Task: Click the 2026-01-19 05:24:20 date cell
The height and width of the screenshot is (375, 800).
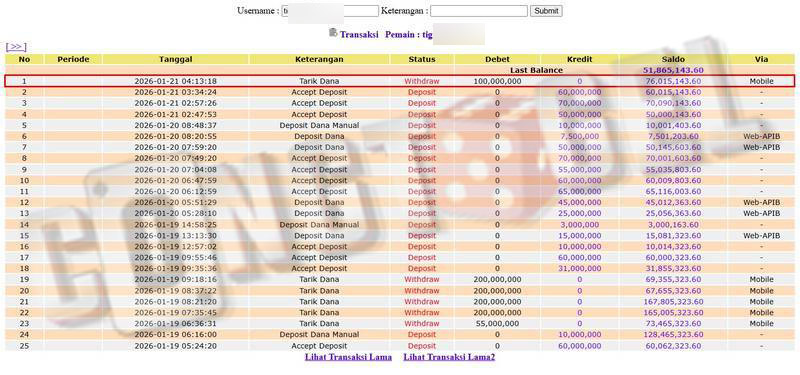Action: click(176, 346)
